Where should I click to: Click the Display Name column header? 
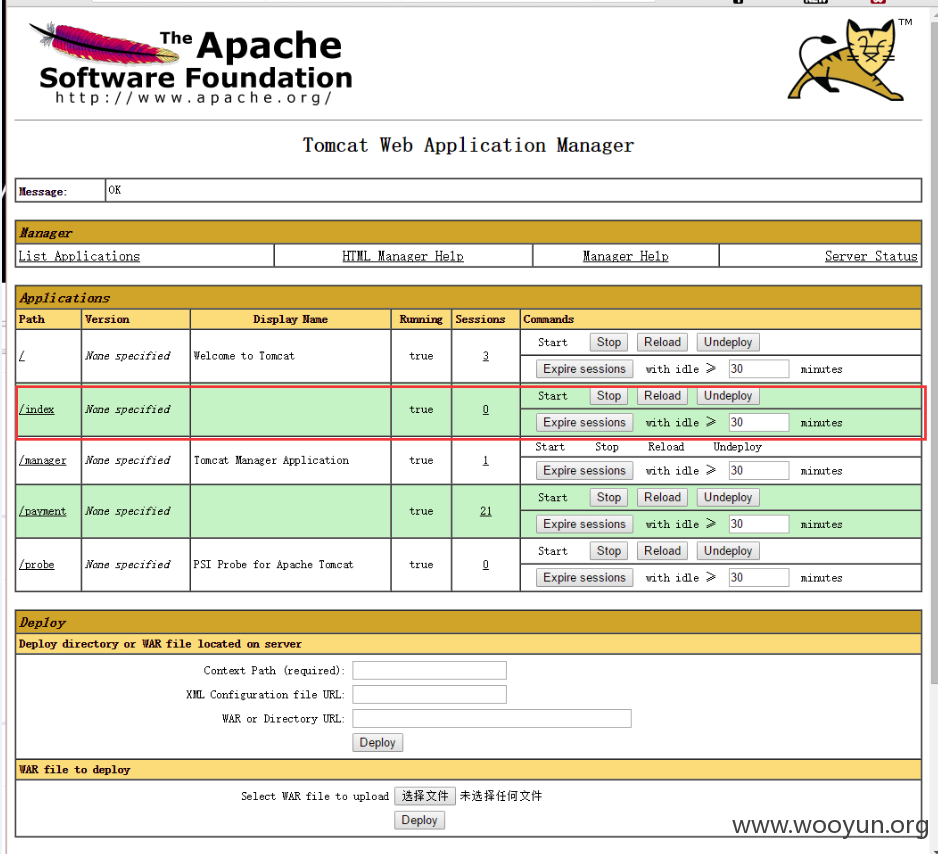(x=290, y=319)
